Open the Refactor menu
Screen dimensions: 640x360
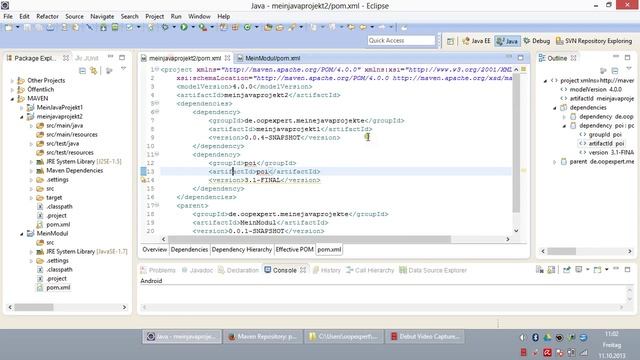(47, 16)
